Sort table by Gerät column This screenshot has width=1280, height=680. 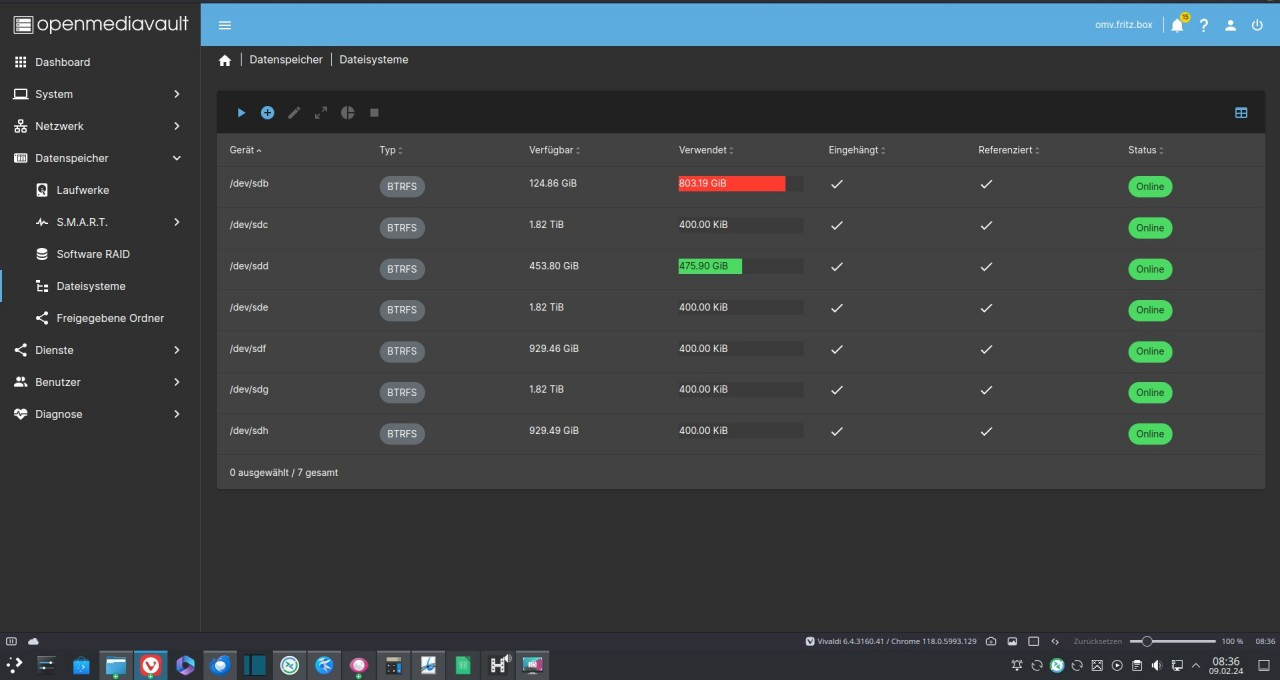(x=246, y=150)
